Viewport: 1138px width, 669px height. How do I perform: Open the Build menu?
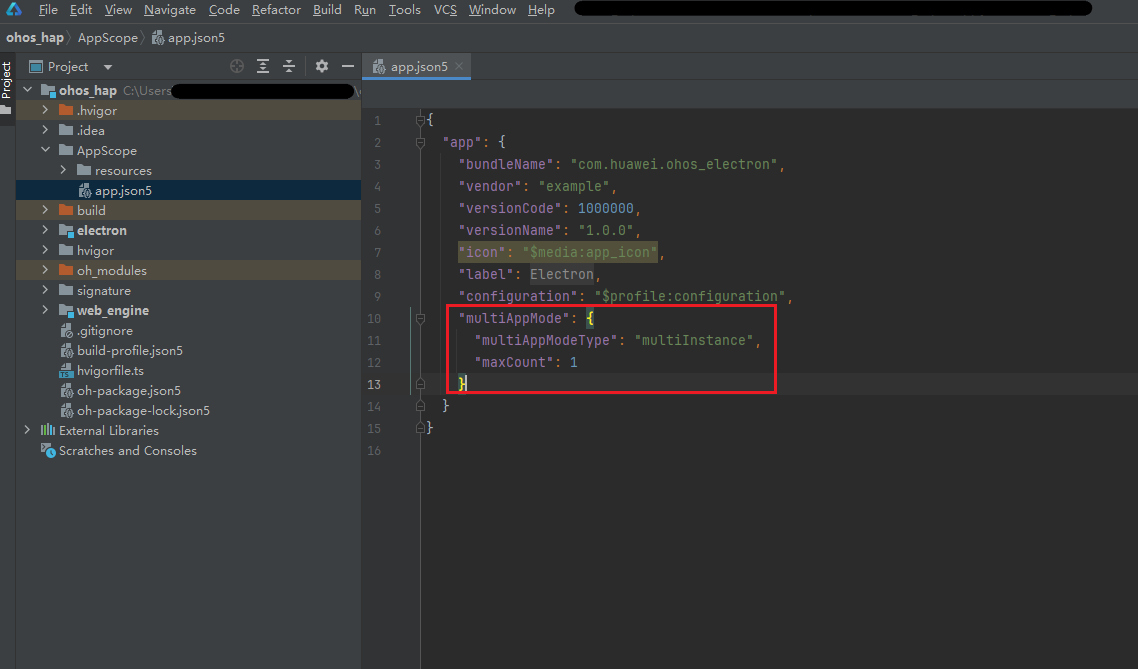pos(327,10)
